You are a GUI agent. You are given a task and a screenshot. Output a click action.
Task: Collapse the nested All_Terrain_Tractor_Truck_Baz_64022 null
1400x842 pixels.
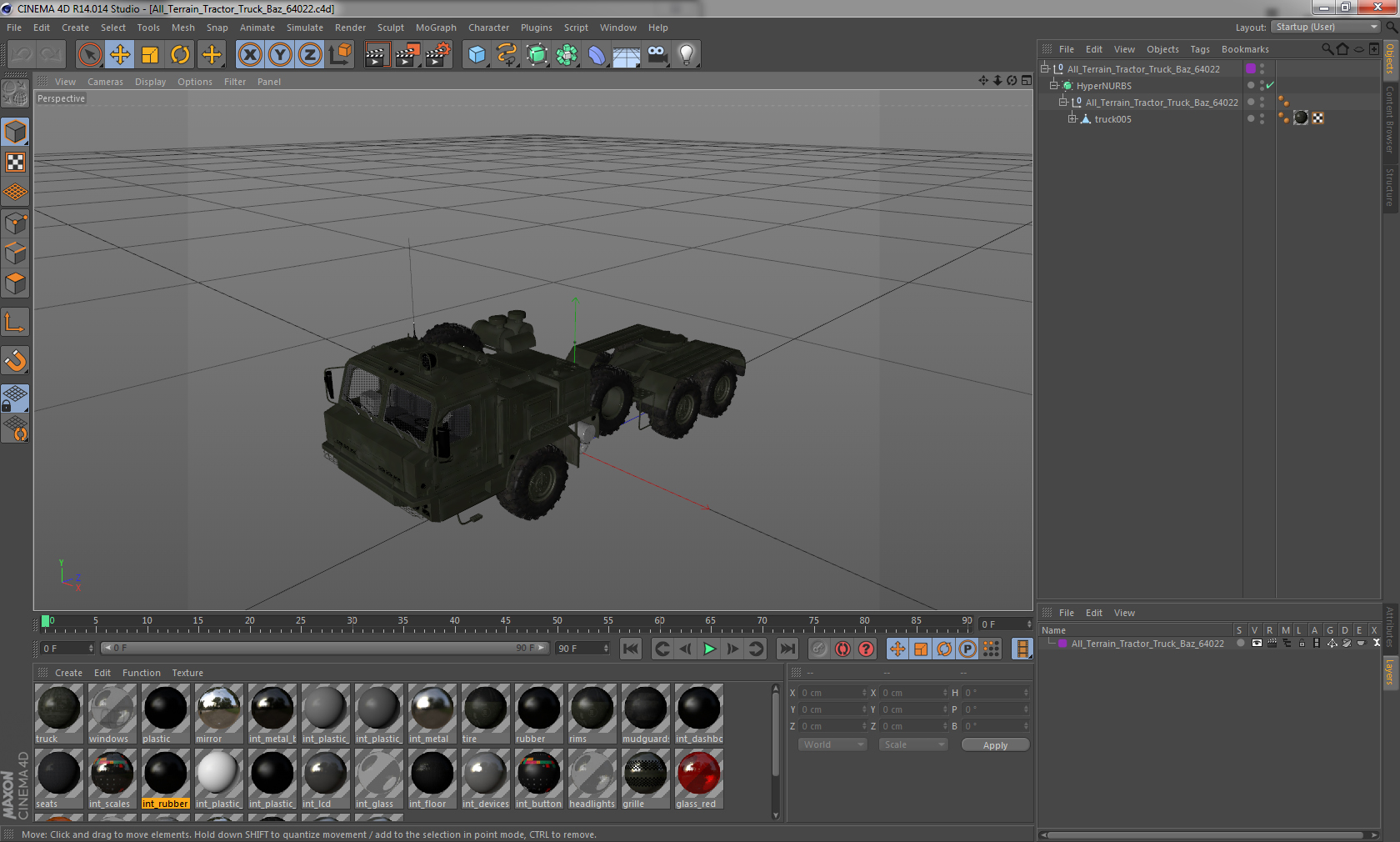point(1062,102)
